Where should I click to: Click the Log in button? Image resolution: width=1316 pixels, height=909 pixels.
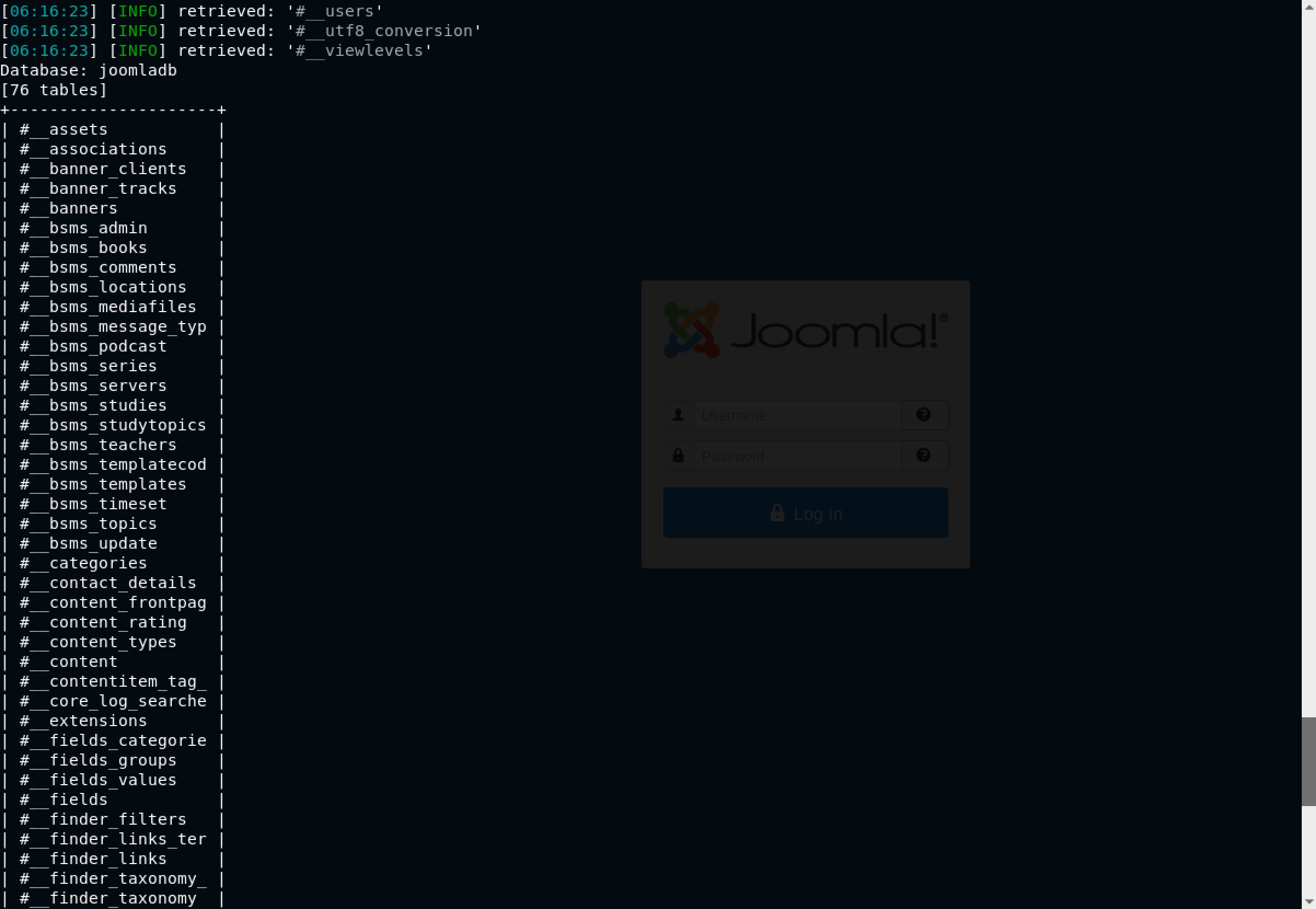point(805,512)
